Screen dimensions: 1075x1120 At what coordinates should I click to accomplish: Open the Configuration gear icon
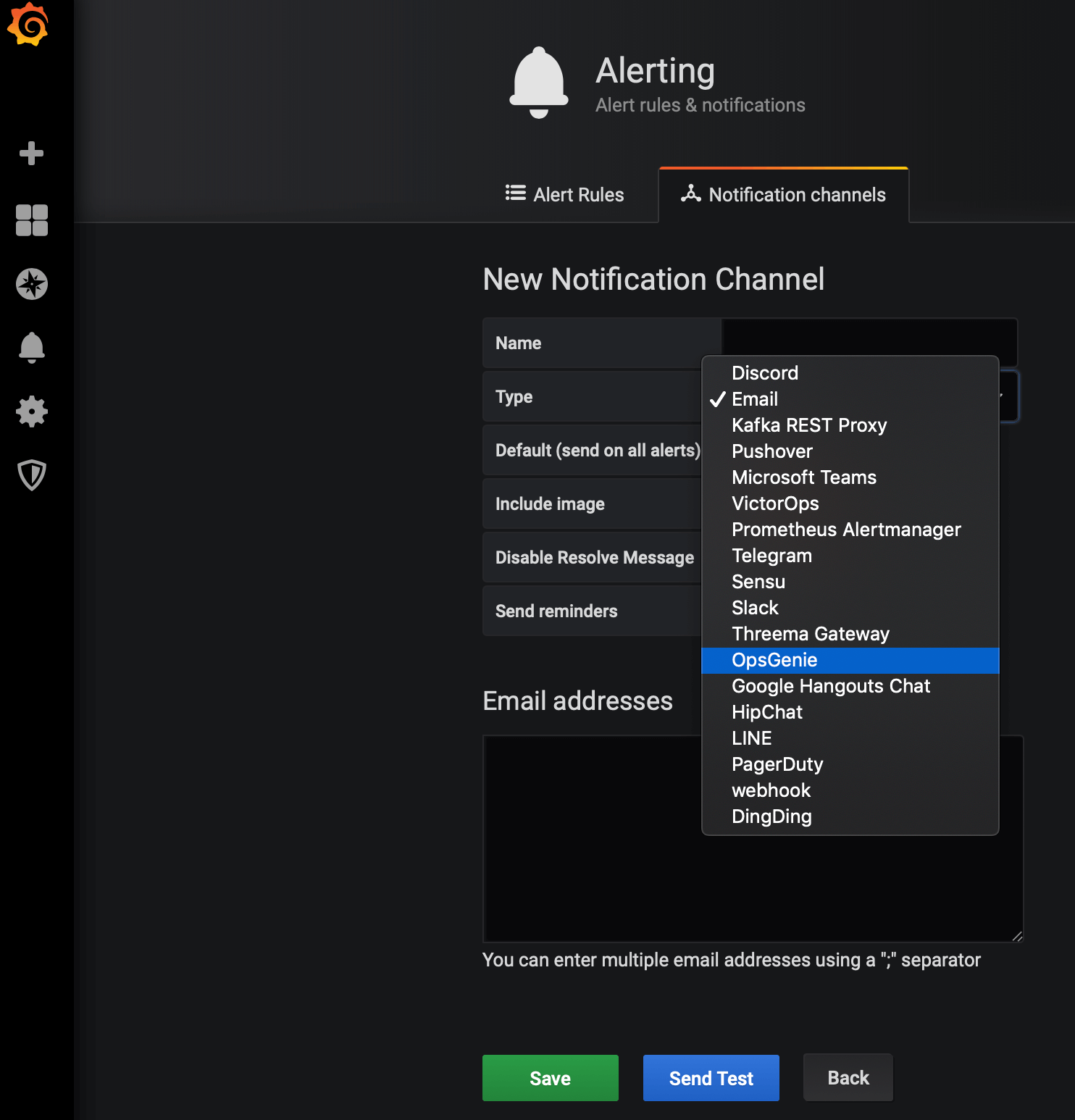pos(31,411)
